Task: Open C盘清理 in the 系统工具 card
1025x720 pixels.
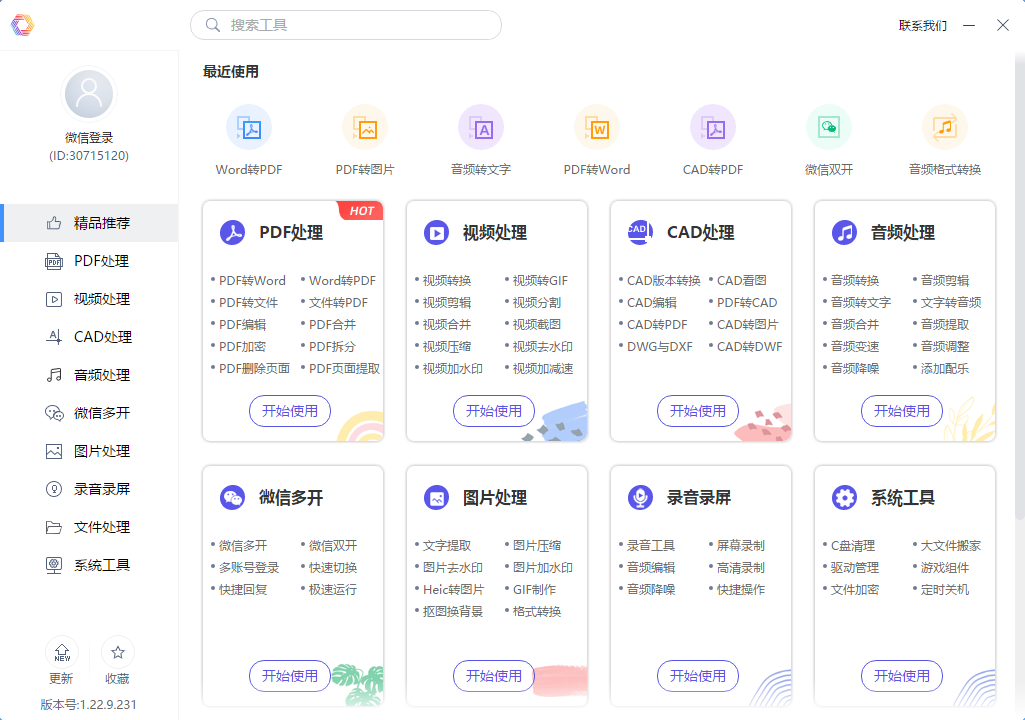Action: [852, 545]
